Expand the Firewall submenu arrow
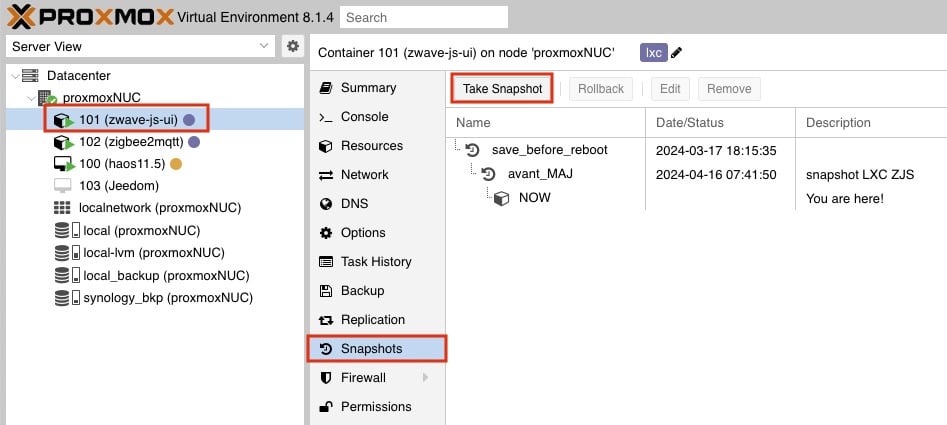This screenshot has width=947, height=425. [x=425, y=378]
